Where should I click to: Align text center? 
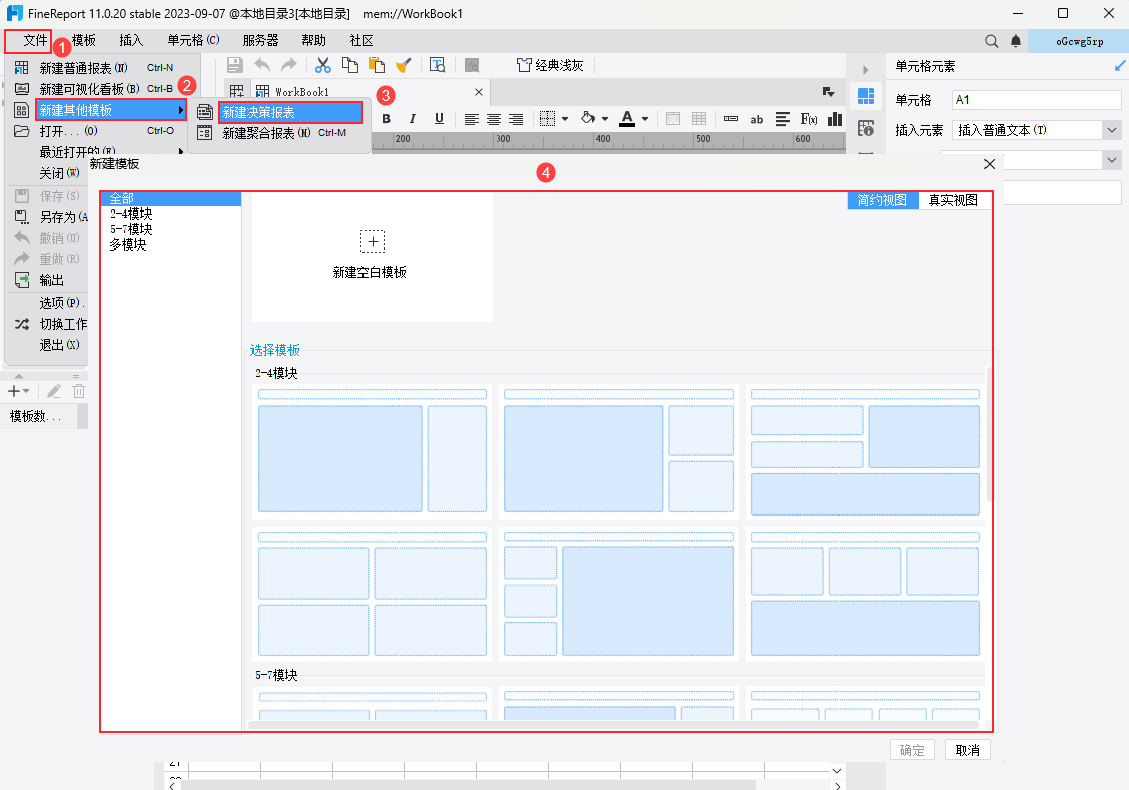click(494, 119)
